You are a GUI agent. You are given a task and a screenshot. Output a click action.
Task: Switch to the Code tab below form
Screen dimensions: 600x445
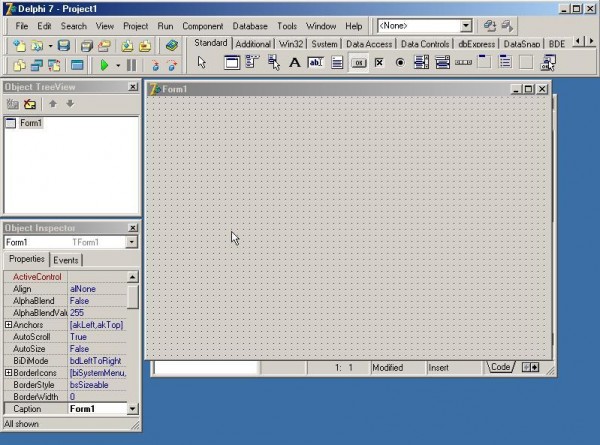click(x=501, y=367)
